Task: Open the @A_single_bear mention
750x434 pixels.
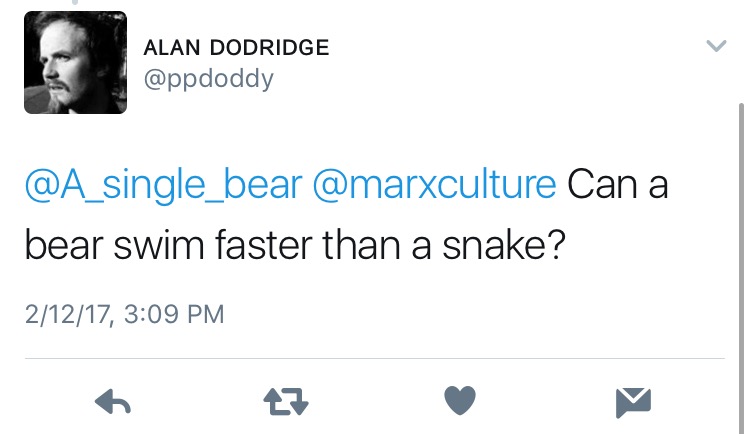Action: (163, 186)
